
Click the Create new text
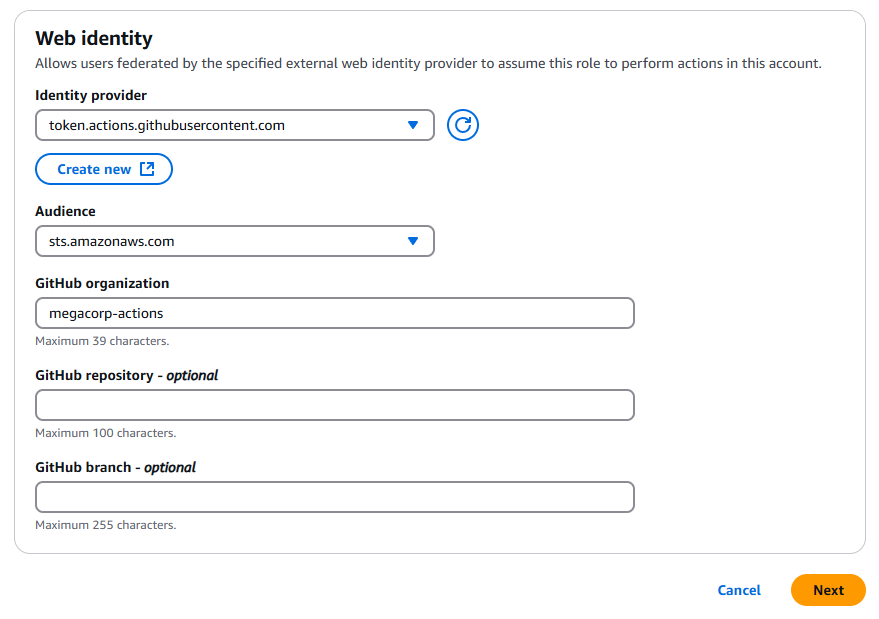tap(94, 169)
